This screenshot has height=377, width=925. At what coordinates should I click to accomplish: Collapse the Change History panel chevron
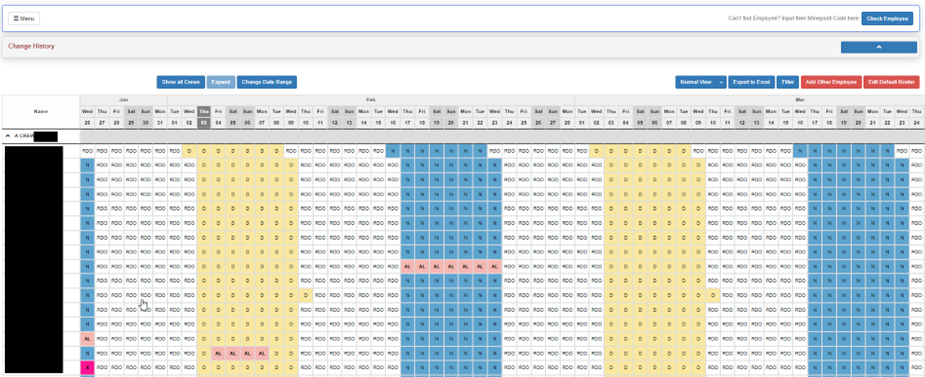[x=878, y=47]
